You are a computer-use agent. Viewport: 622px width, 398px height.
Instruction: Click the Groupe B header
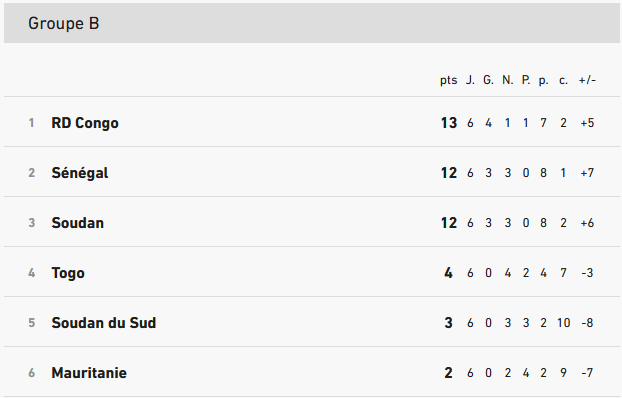point(63,23)
